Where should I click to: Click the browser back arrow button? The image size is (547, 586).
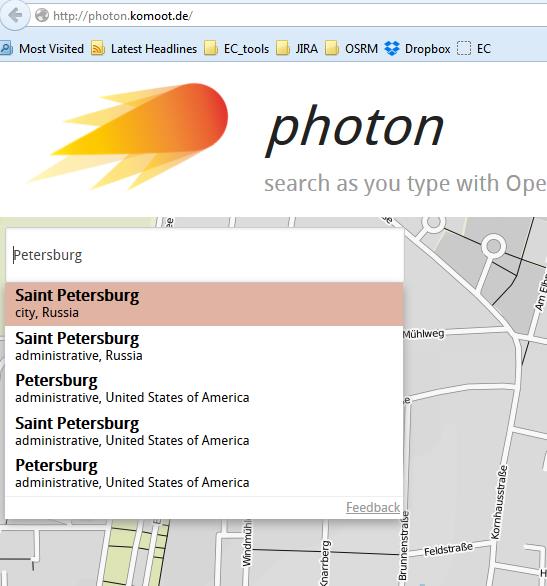(15, 15)
